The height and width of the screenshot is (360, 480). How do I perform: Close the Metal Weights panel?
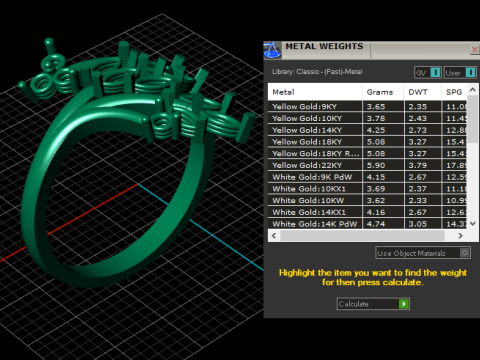click(x=474, y=50)
